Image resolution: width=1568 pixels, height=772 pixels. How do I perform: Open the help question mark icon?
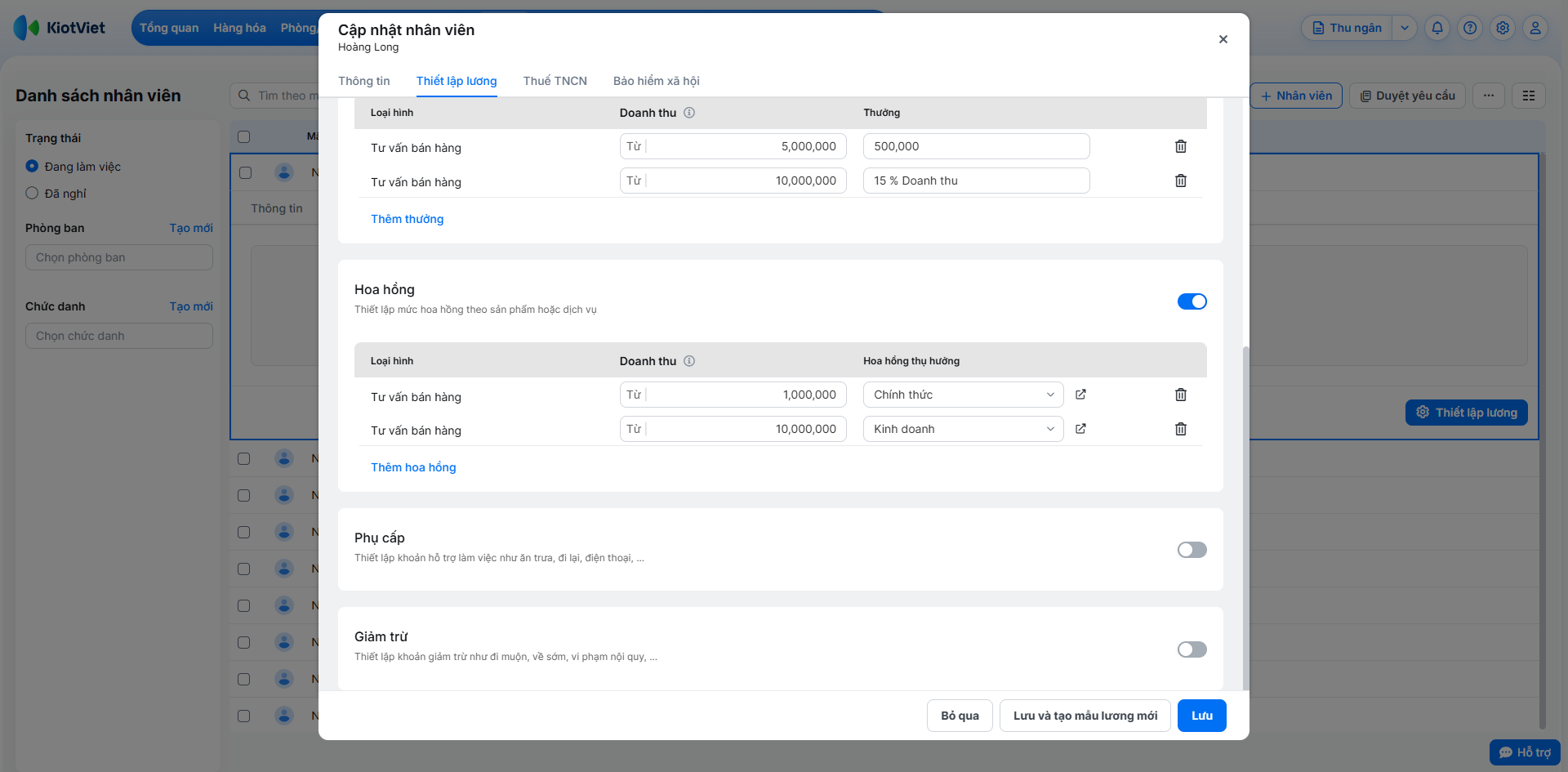(x=1470, y=28)
